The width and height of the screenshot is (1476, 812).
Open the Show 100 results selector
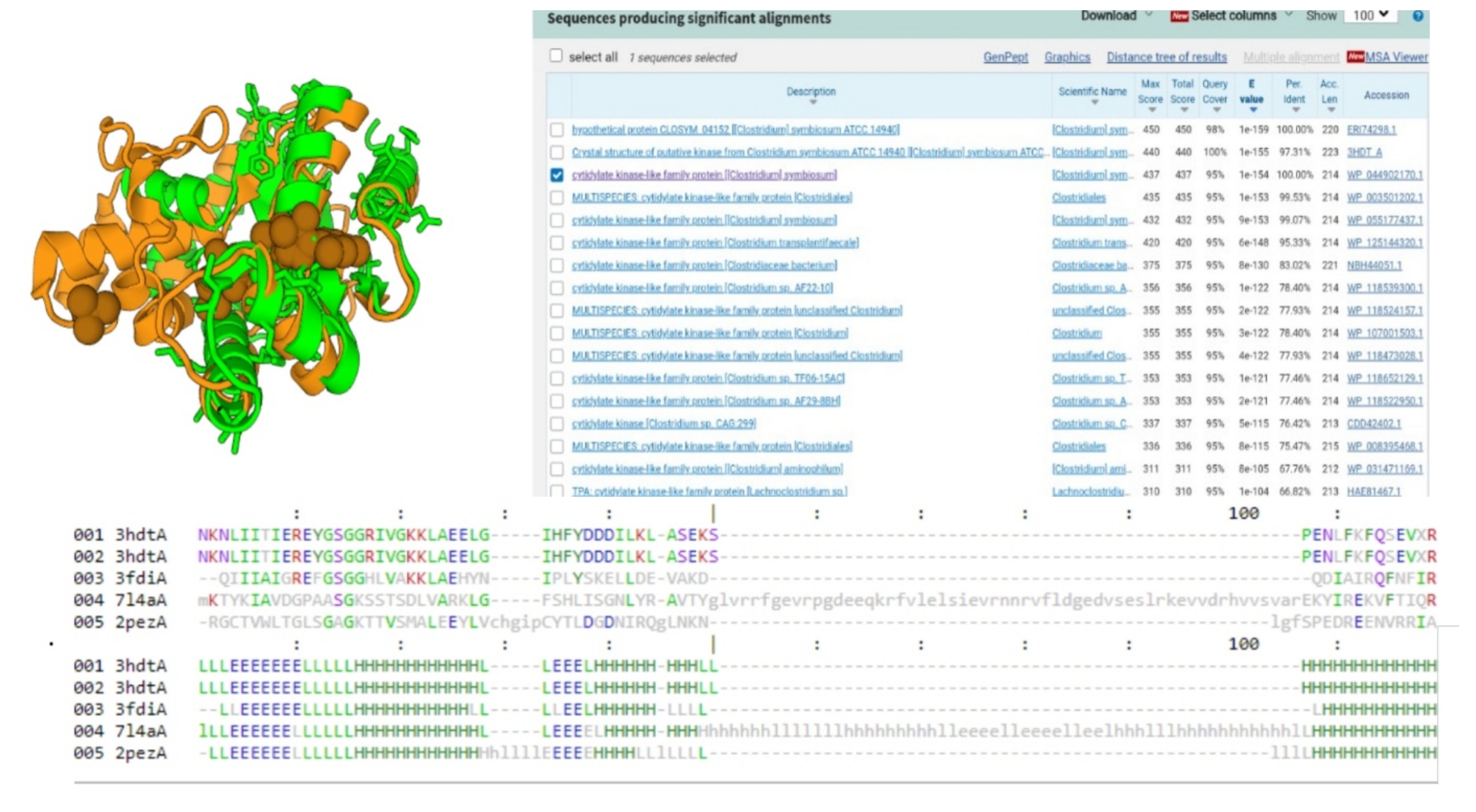[x=1370, y=15]
